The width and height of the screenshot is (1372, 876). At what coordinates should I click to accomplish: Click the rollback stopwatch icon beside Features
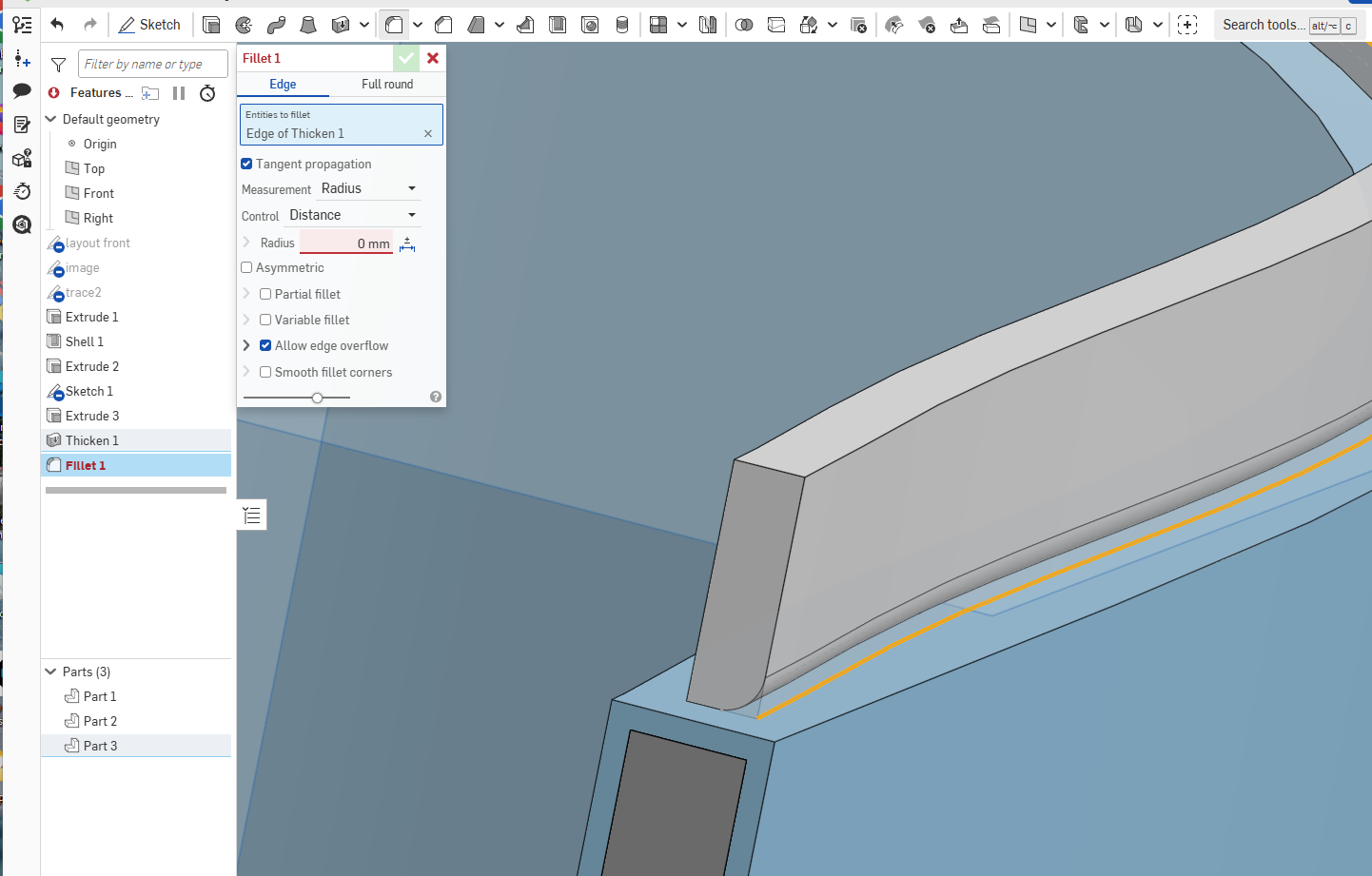207,93
